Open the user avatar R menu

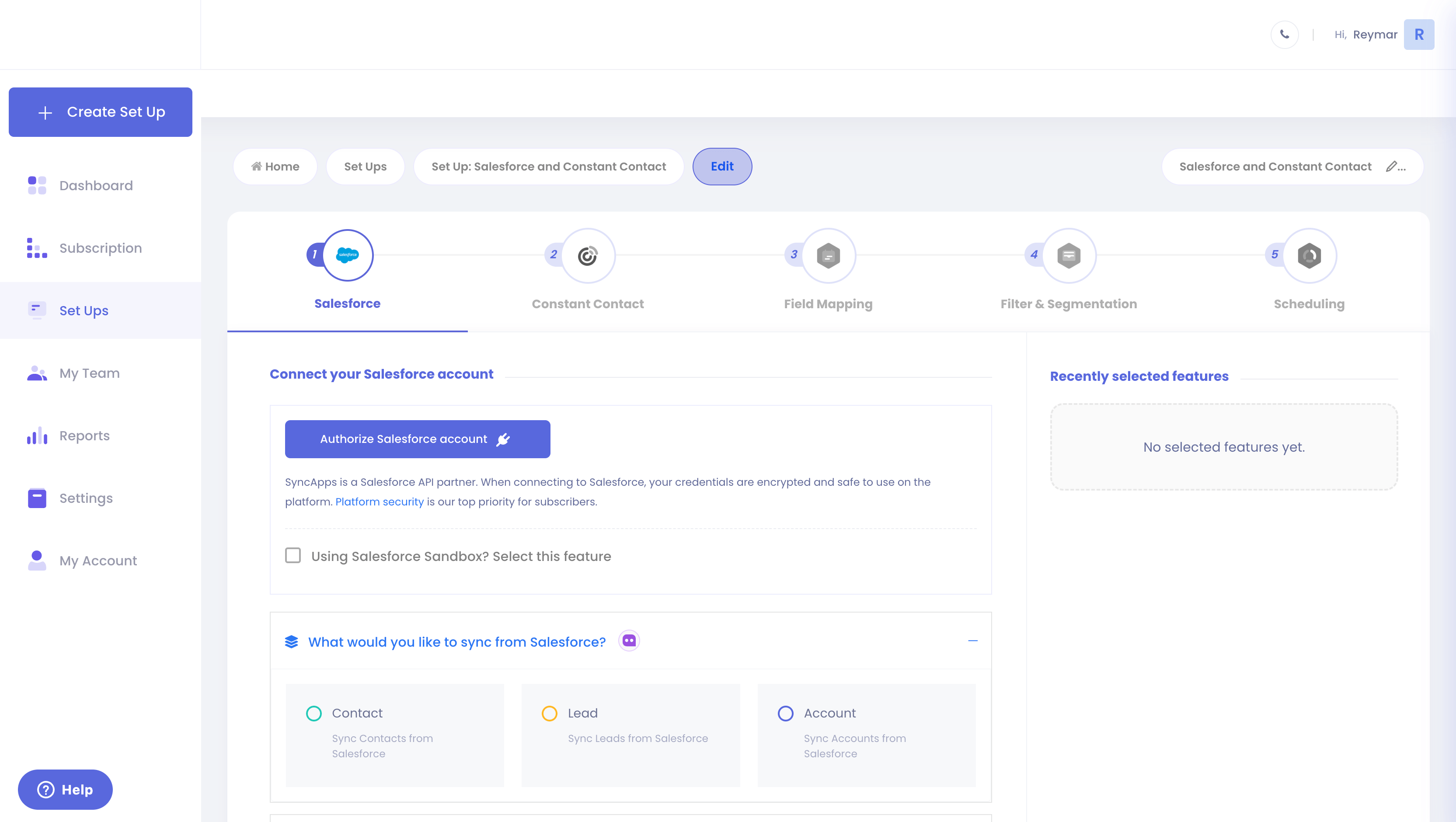(1419, 35)
